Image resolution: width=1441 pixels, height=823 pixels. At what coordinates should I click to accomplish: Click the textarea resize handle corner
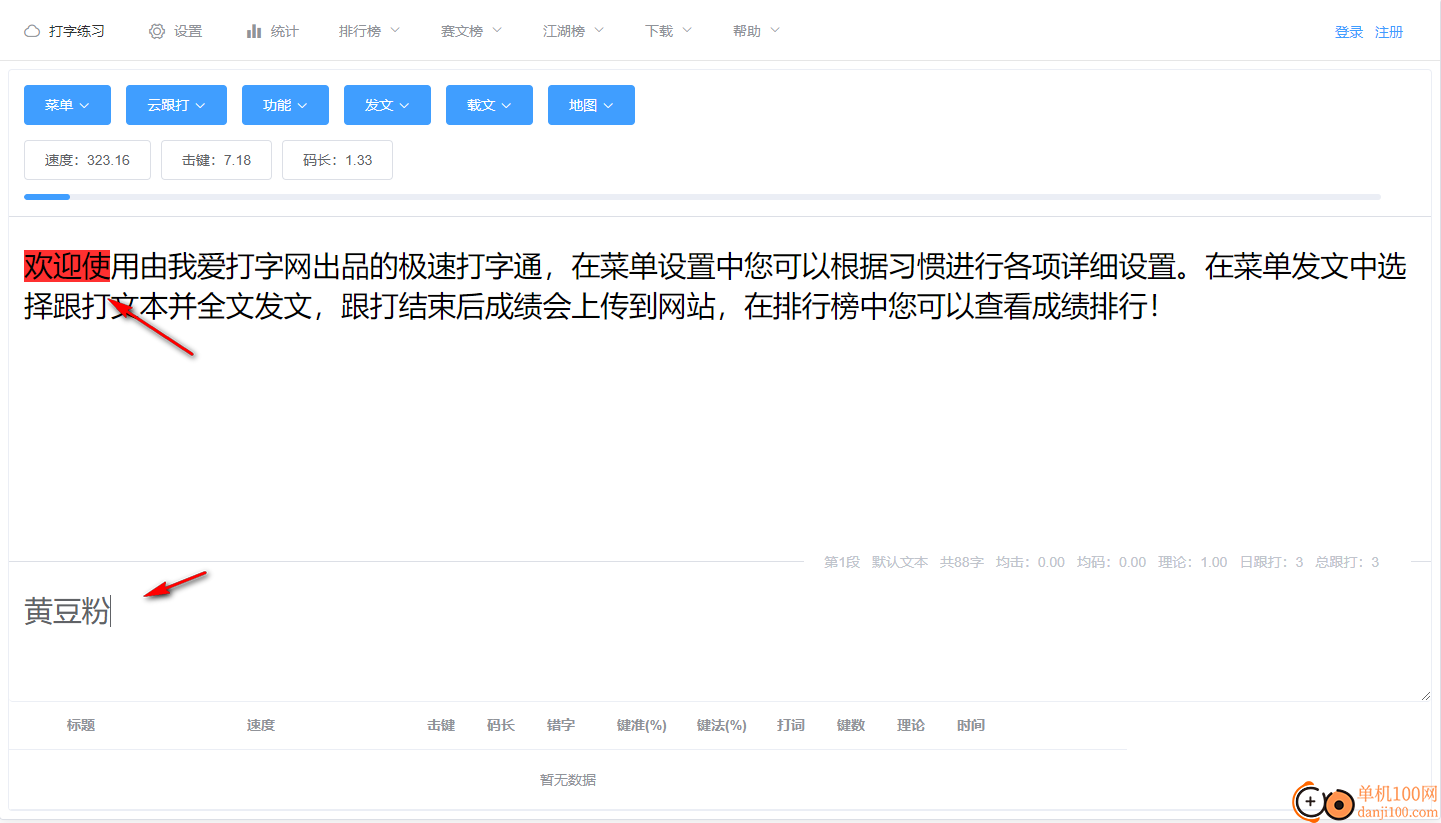point(1425,694)
